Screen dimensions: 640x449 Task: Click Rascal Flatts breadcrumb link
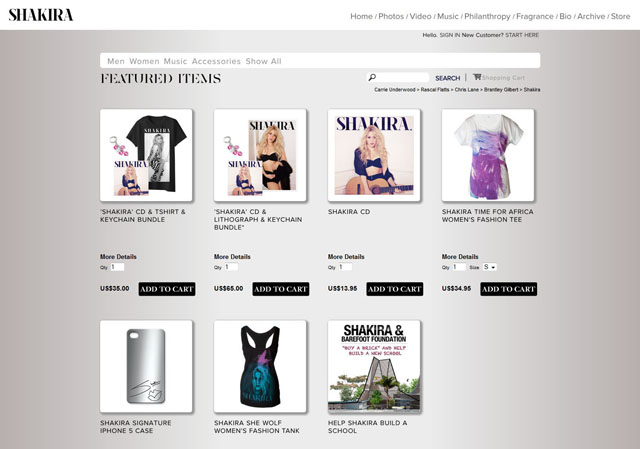[x=435, y=89]
